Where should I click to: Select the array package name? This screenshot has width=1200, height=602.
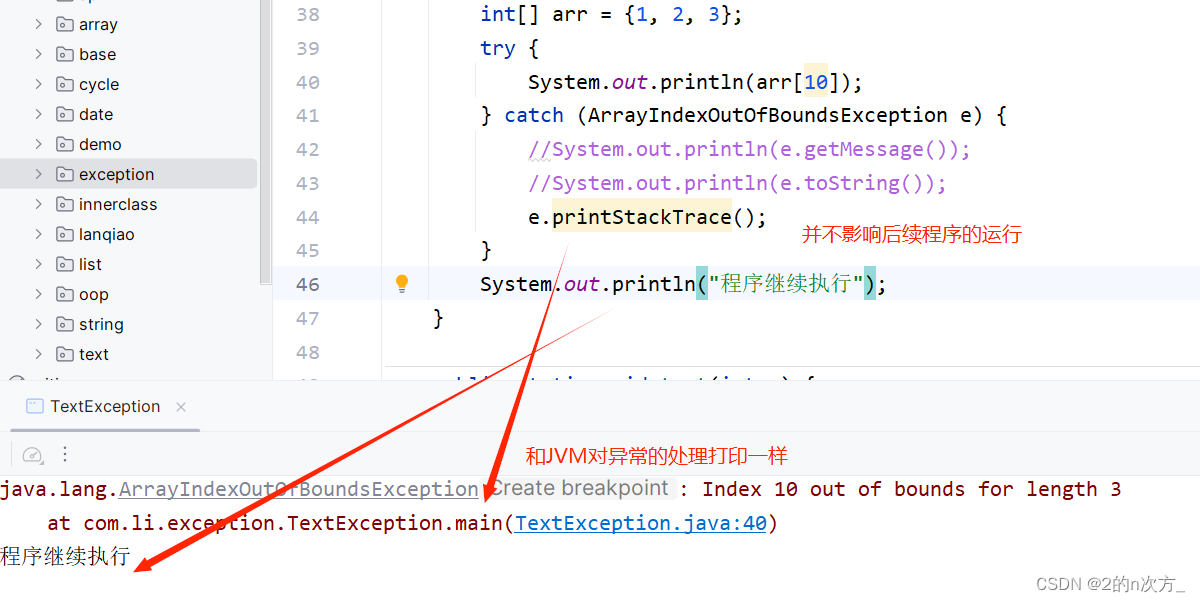point(98,25)
